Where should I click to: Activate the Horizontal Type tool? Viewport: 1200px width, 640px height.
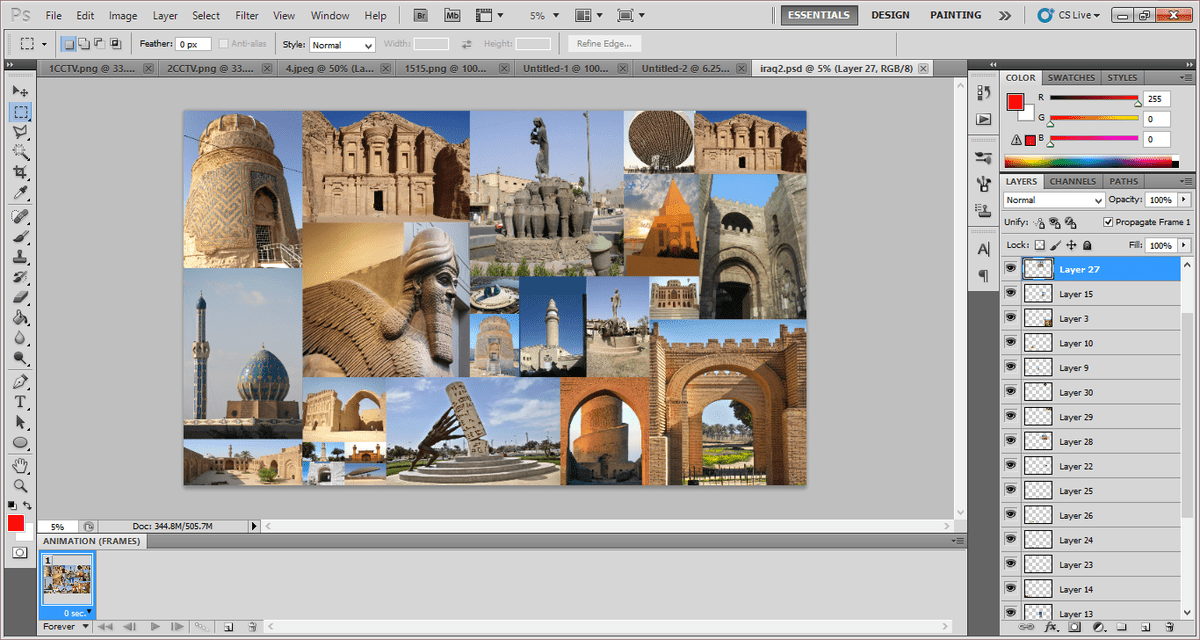pyautogui.click(x=20, y=401)
